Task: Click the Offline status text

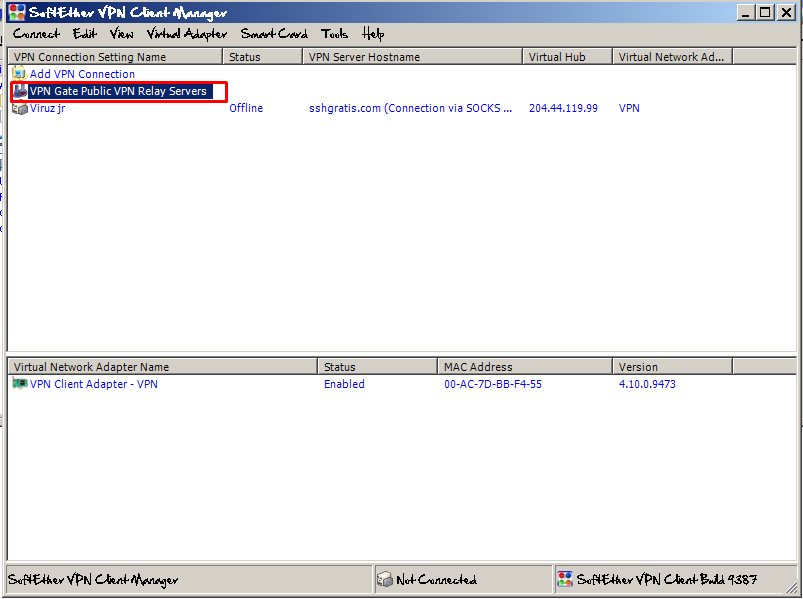Action: coord(246,108)
